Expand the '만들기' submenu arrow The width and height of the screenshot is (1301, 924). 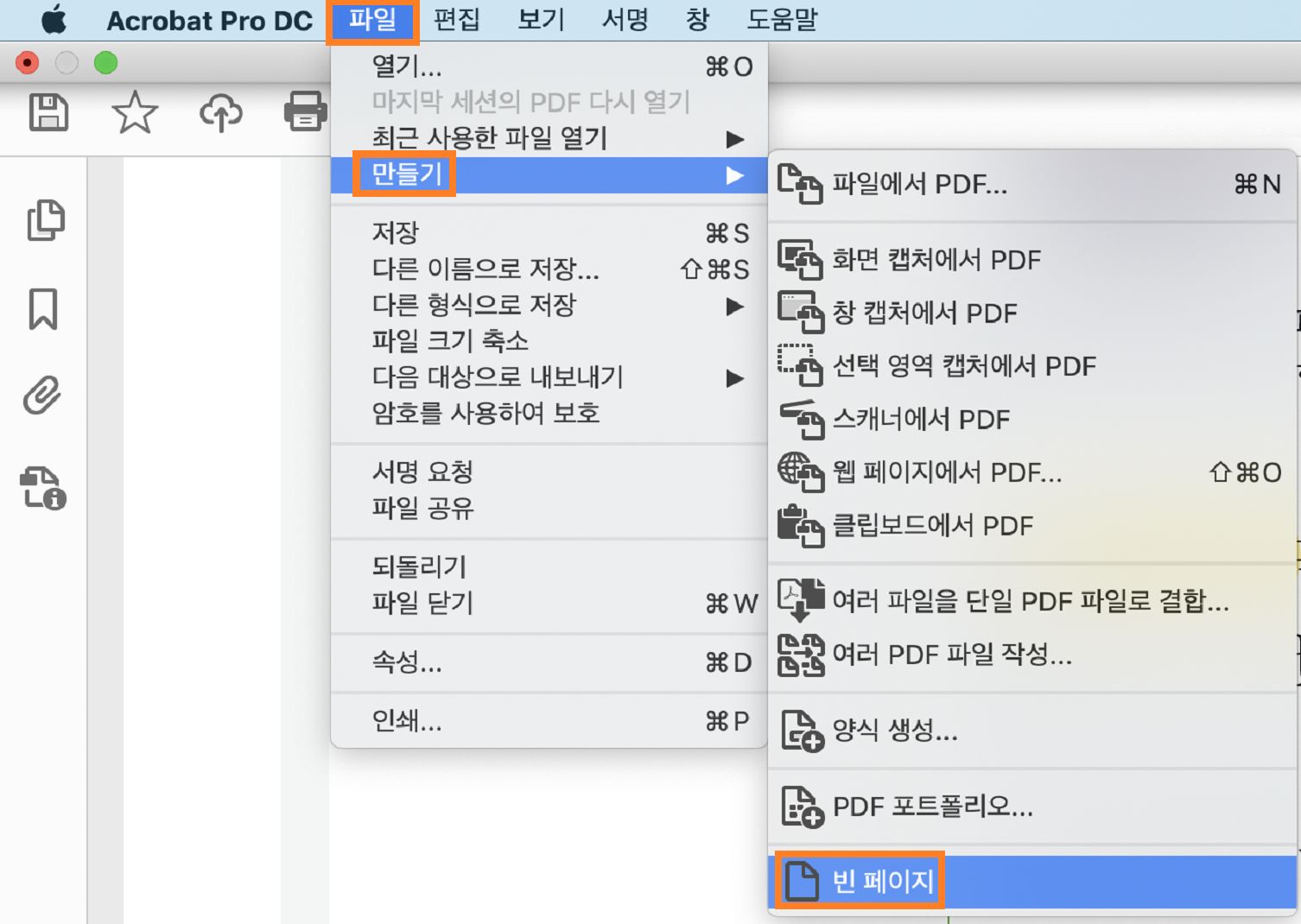(x=736, y=174)
